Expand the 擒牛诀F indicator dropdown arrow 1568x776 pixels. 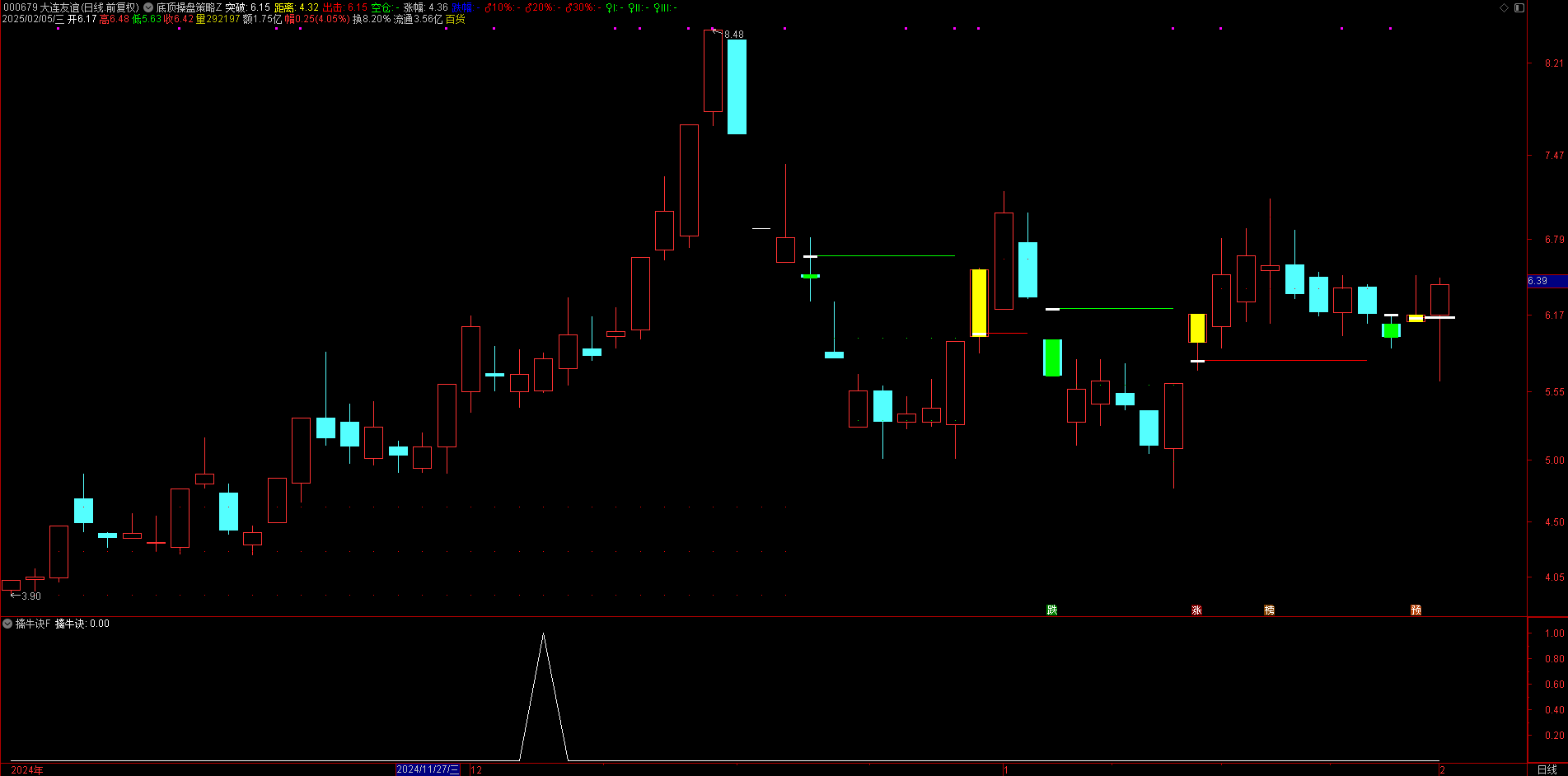(x=7, y=624)
